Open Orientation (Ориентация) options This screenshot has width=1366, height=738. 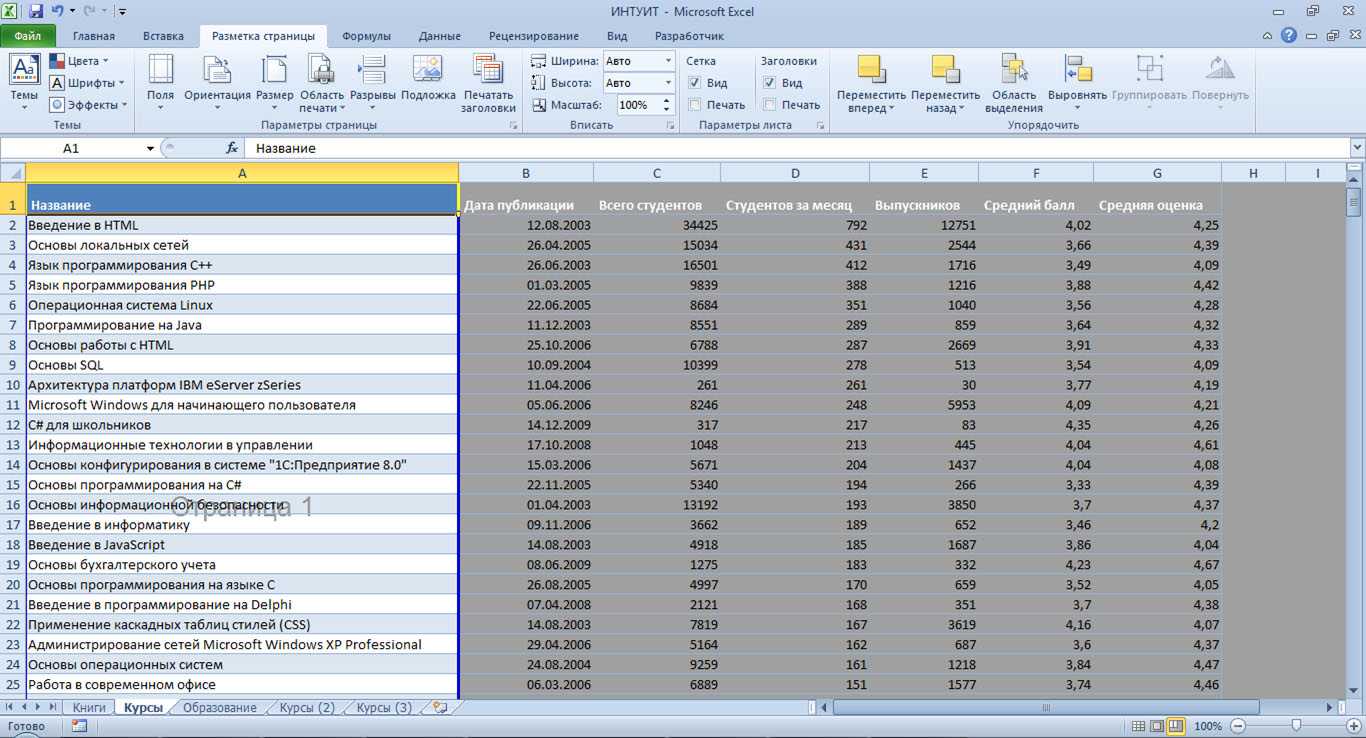pos(217,82)
